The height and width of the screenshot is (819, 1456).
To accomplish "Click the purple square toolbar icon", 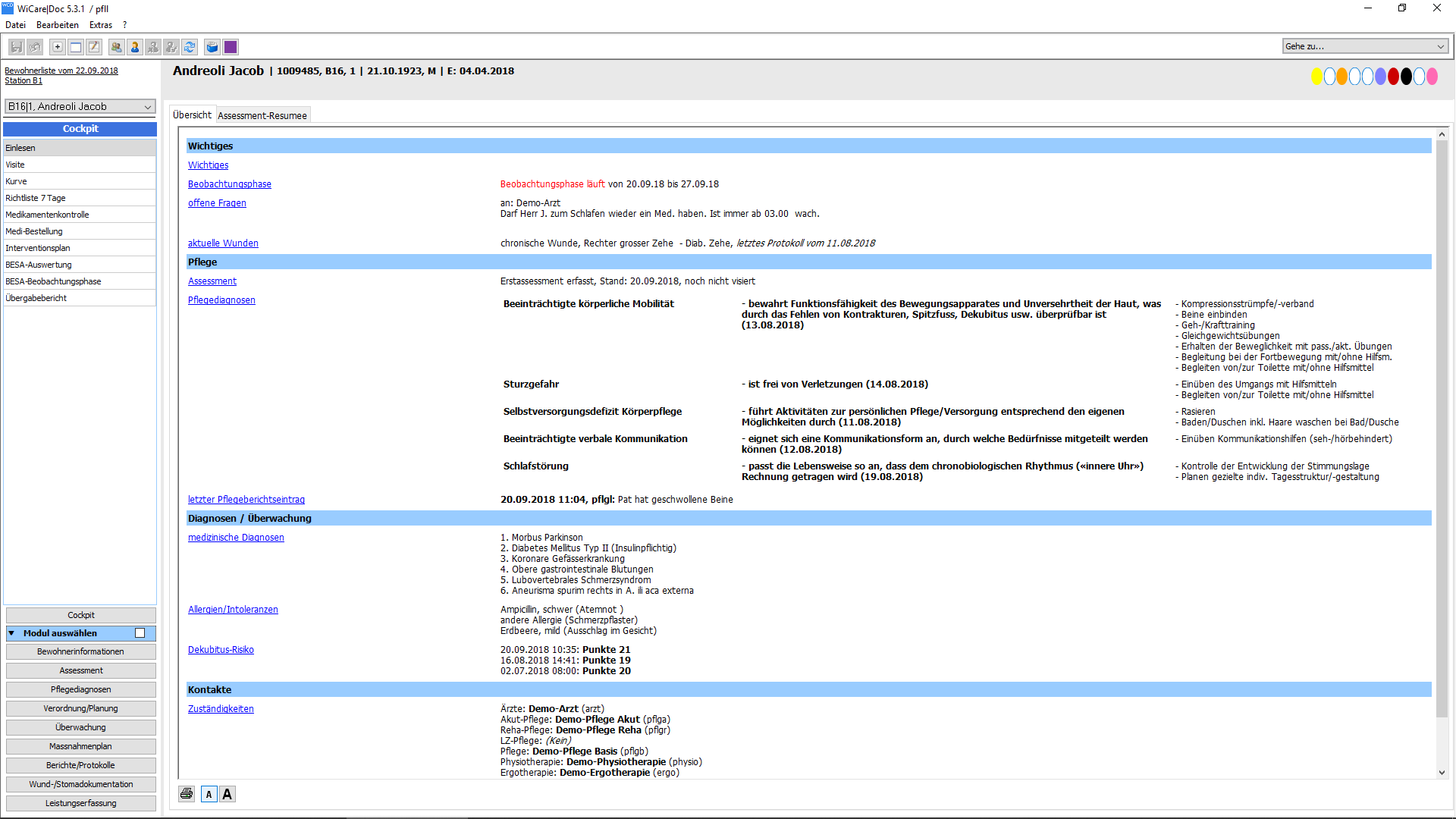I will point(231,47).
